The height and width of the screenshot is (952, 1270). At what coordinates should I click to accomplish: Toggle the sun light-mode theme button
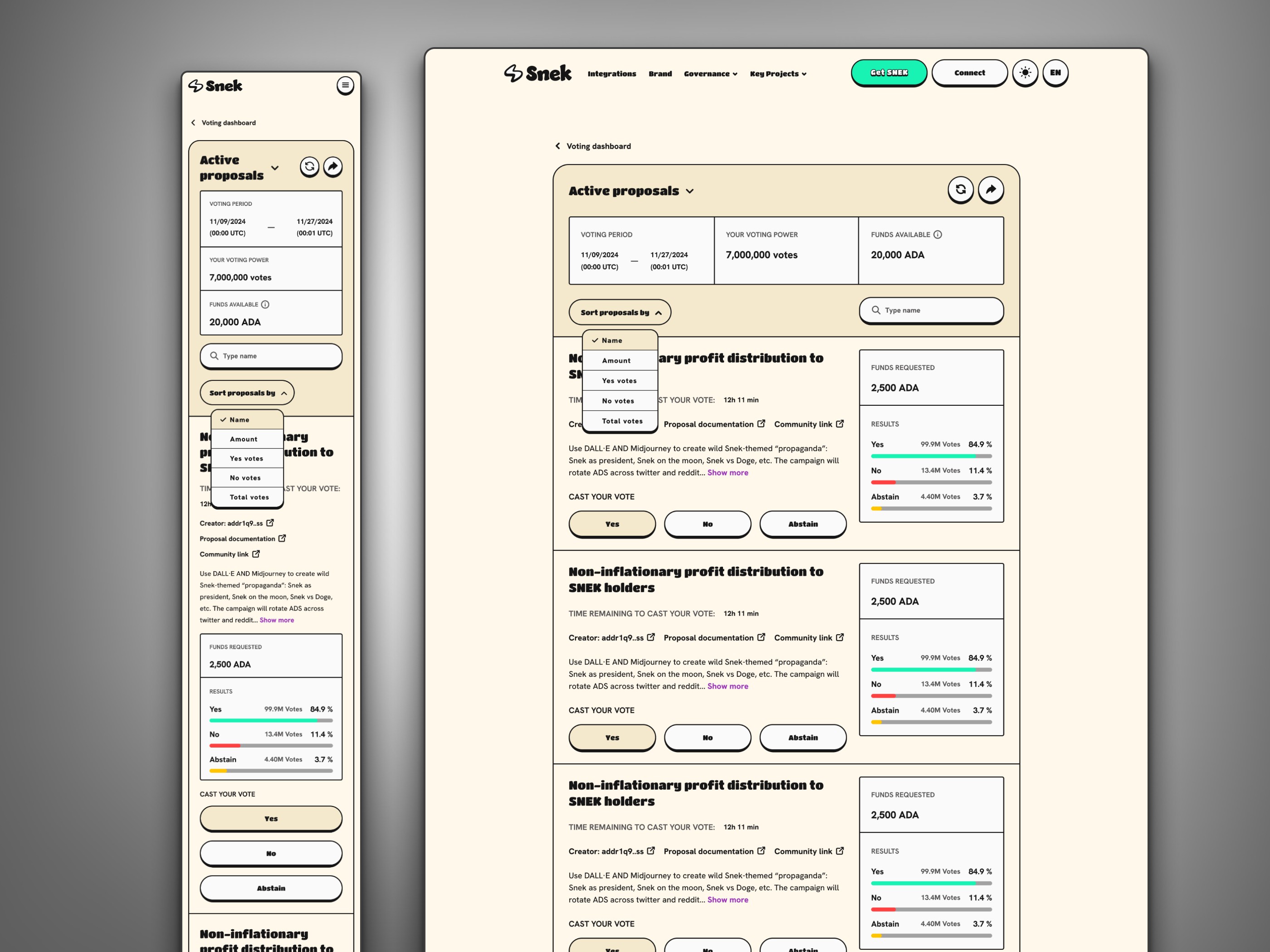(x=1025, y=73)
